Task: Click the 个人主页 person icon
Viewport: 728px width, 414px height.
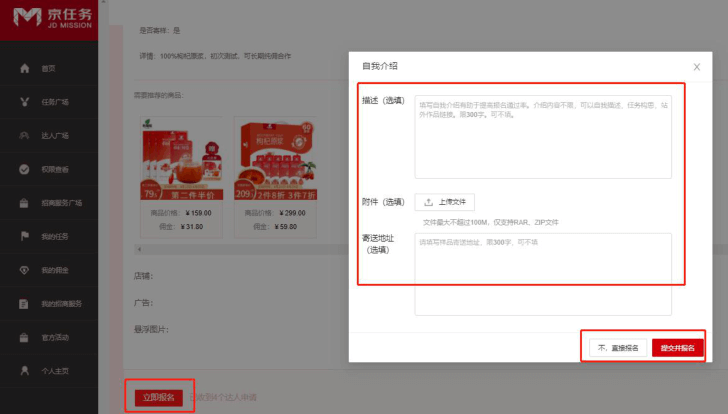Action: pyautogui.click(x=25, y=371)
